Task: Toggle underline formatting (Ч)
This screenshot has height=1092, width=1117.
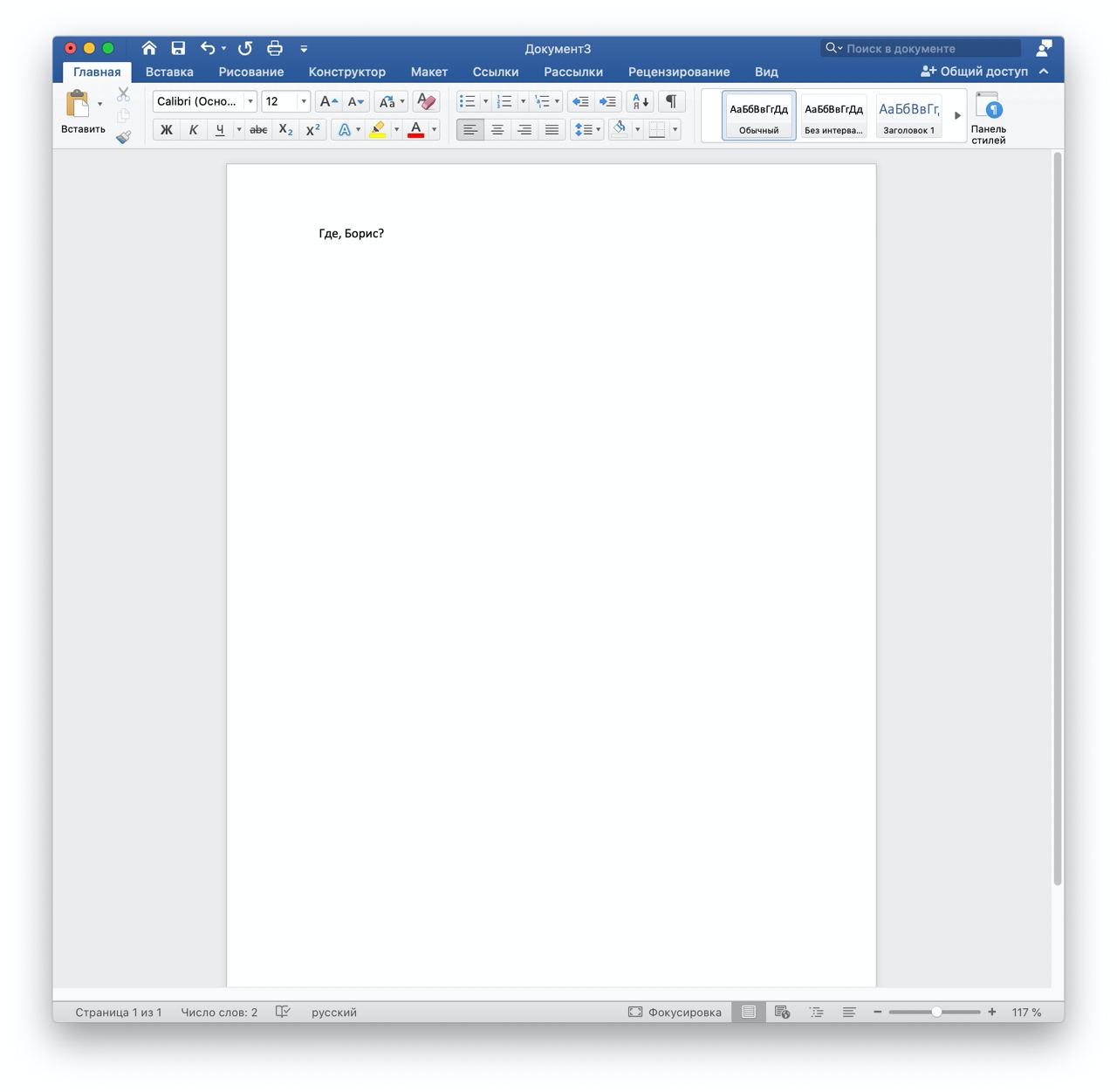Action: (x=220, y=129)
